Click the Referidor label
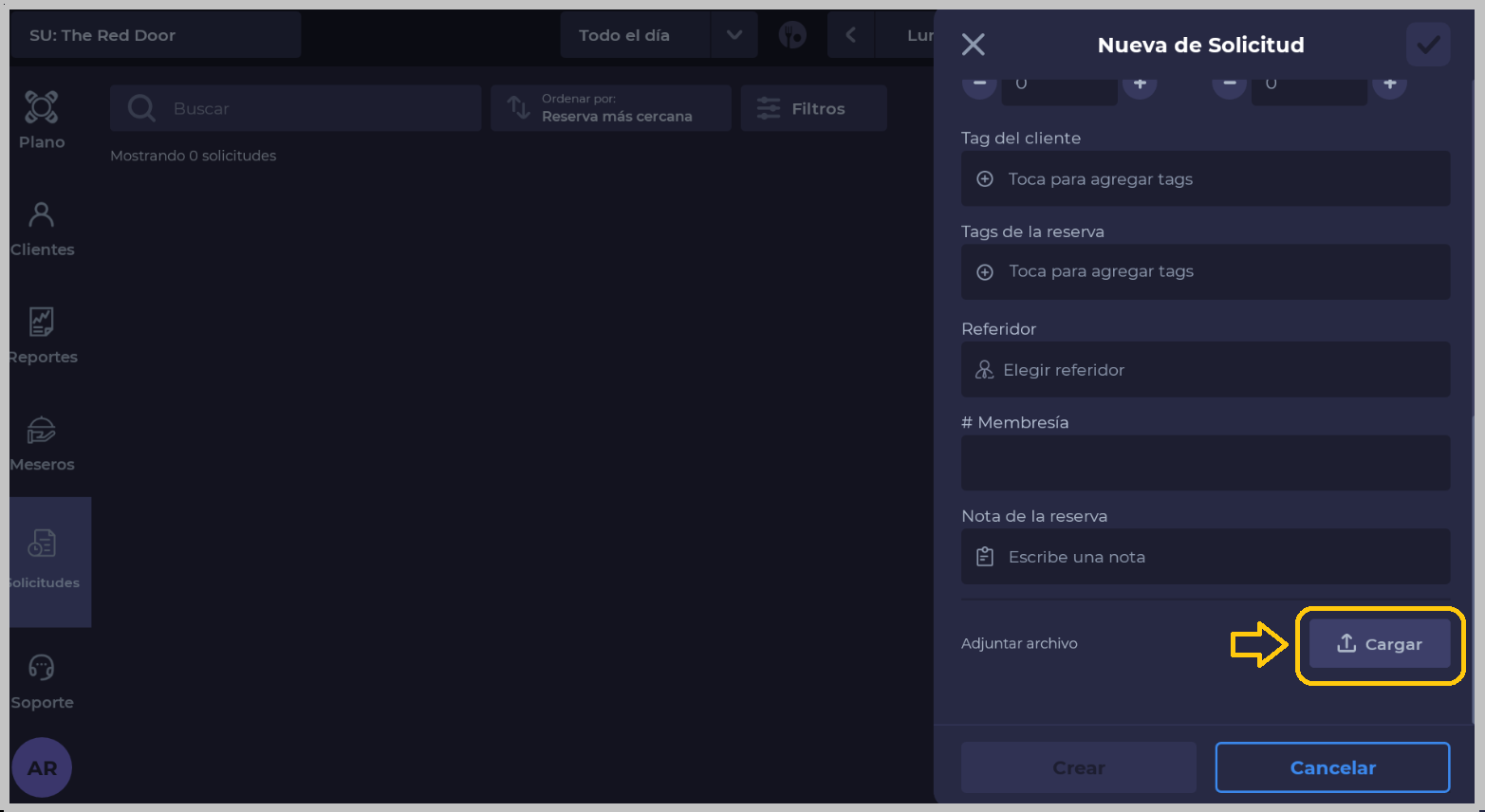The width and height of the screenshot is (1485, 812). click(998, 329)
